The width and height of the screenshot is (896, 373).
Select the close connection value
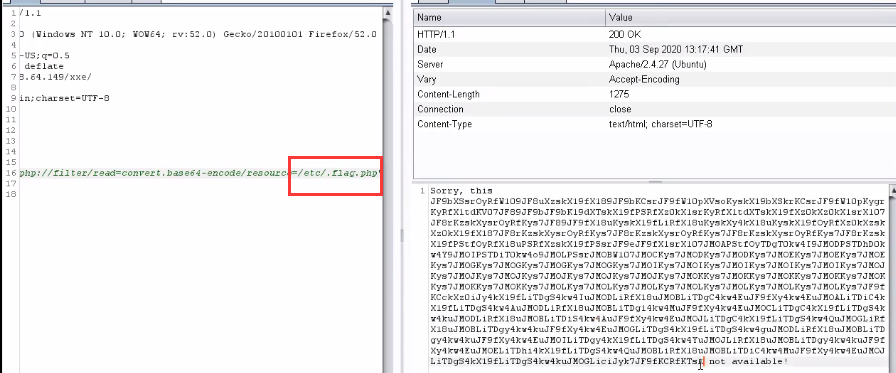pyautogui.click(x=750, y=109)
